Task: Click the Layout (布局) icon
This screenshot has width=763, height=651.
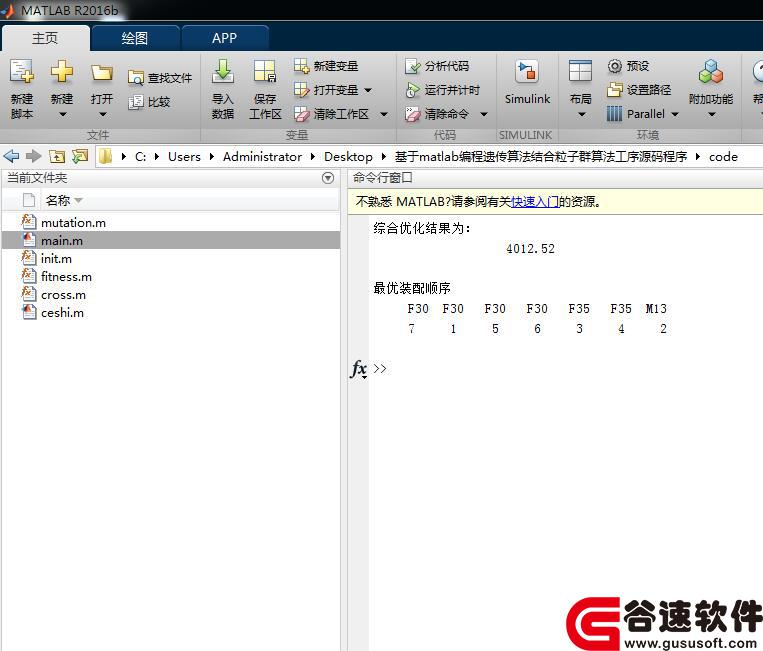Action: point(580,72)
